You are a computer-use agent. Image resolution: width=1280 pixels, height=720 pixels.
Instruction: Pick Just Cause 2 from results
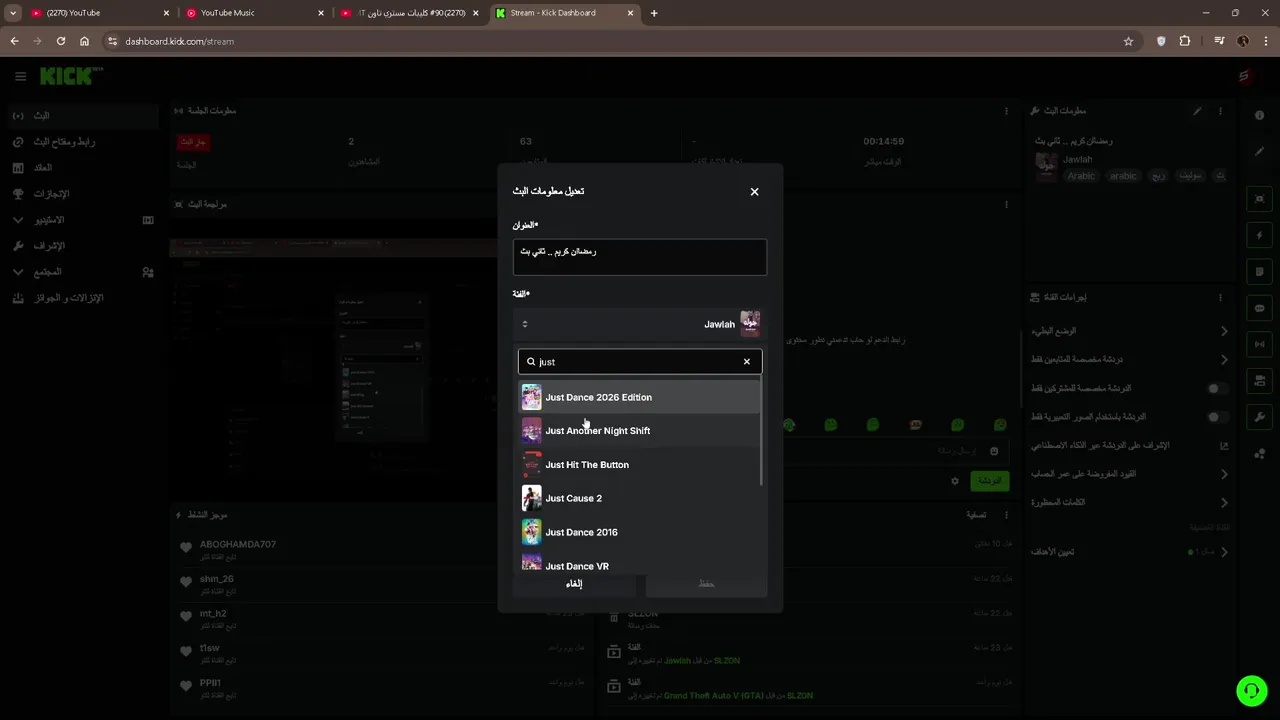pyautogui.click(x=640, y=498)
